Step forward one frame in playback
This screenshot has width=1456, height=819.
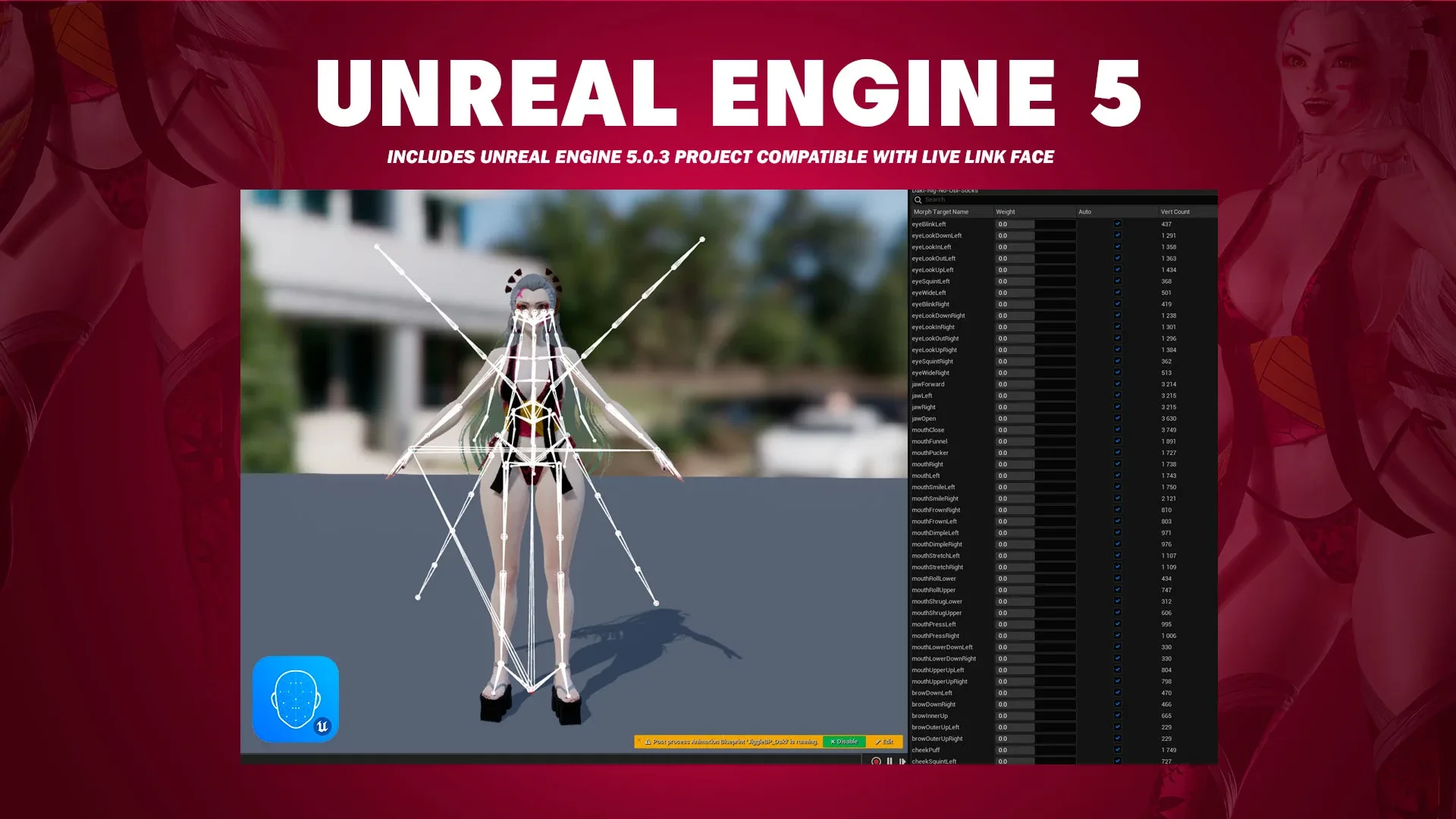(x=902, y=761)
